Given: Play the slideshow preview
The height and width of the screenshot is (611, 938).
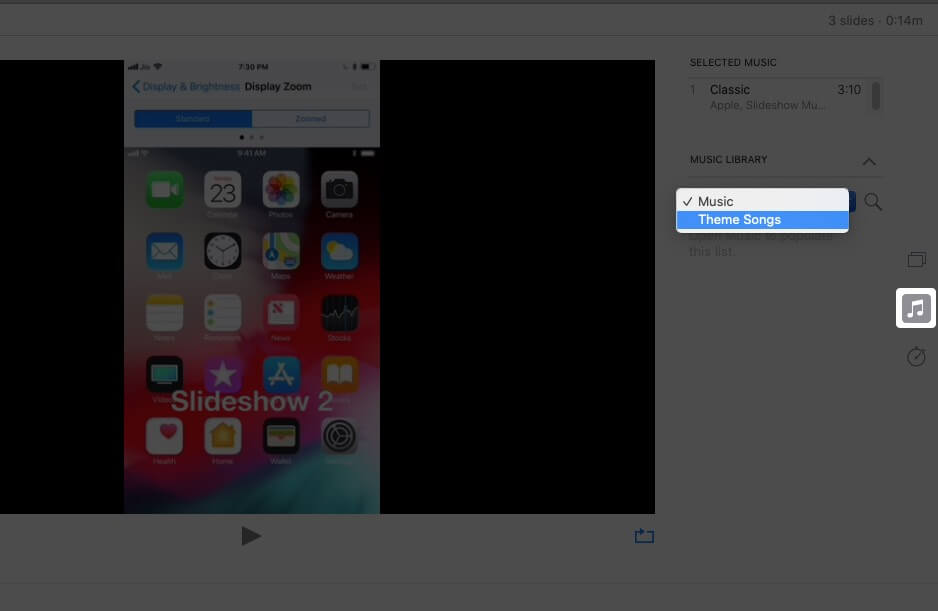Looking at the screenshot, I should (251, 536).
